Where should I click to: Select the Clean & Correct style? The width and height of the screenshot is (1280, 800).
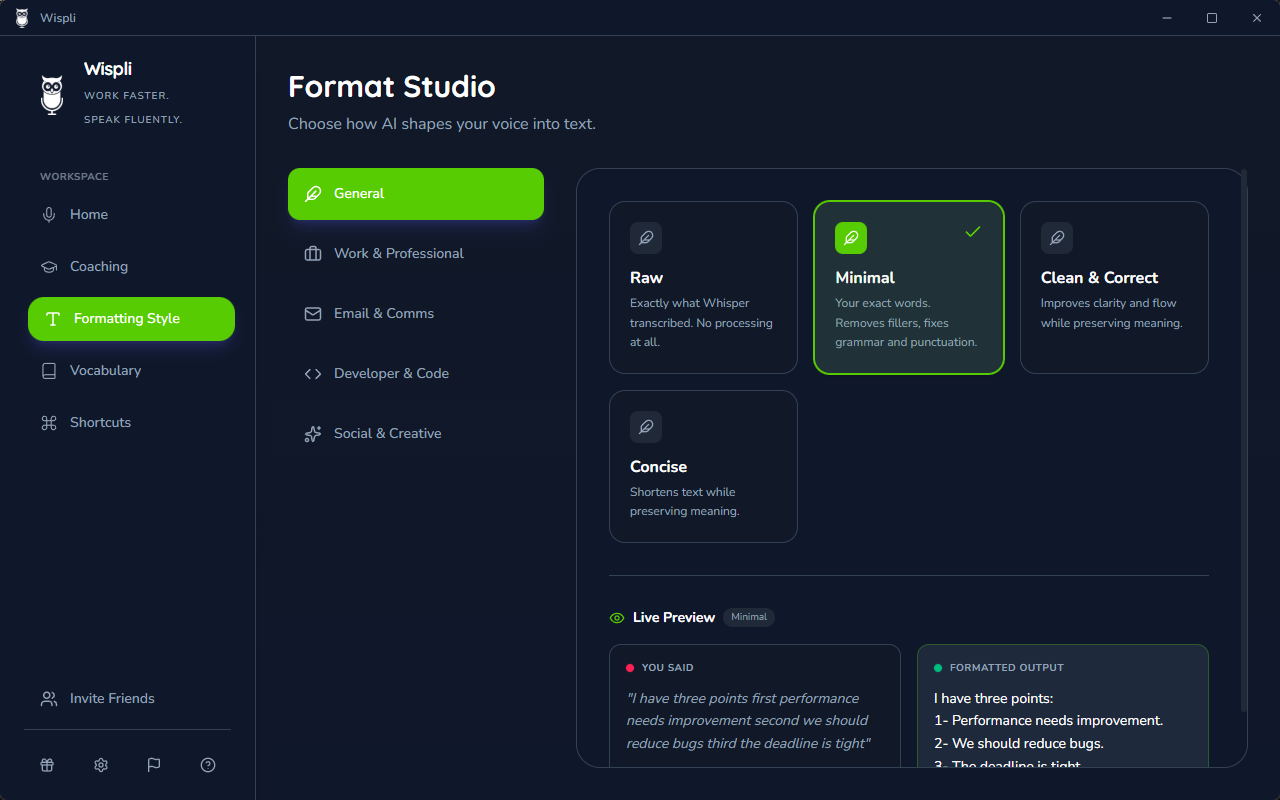[x=1114, y=287]
